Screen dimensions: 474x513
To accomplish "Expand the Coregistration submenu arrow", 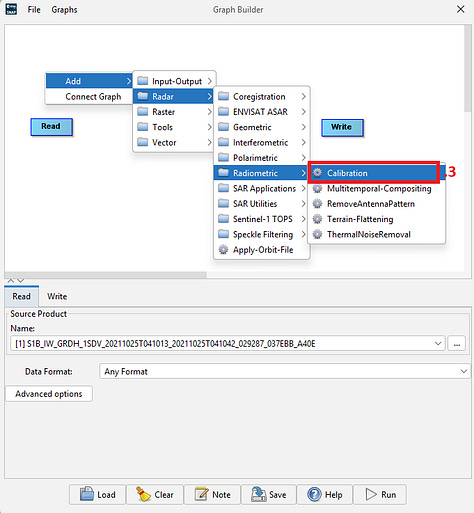I will (x=303, y=96).
